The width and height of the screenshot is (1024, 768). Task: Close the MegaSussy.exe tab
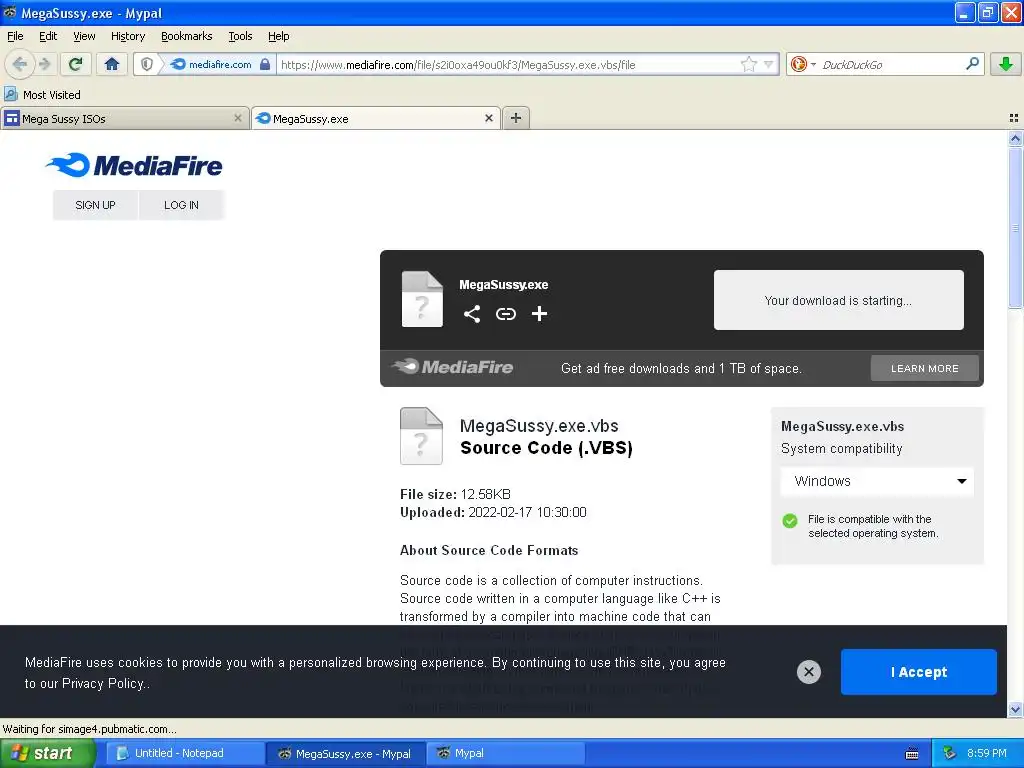point(488,118)
